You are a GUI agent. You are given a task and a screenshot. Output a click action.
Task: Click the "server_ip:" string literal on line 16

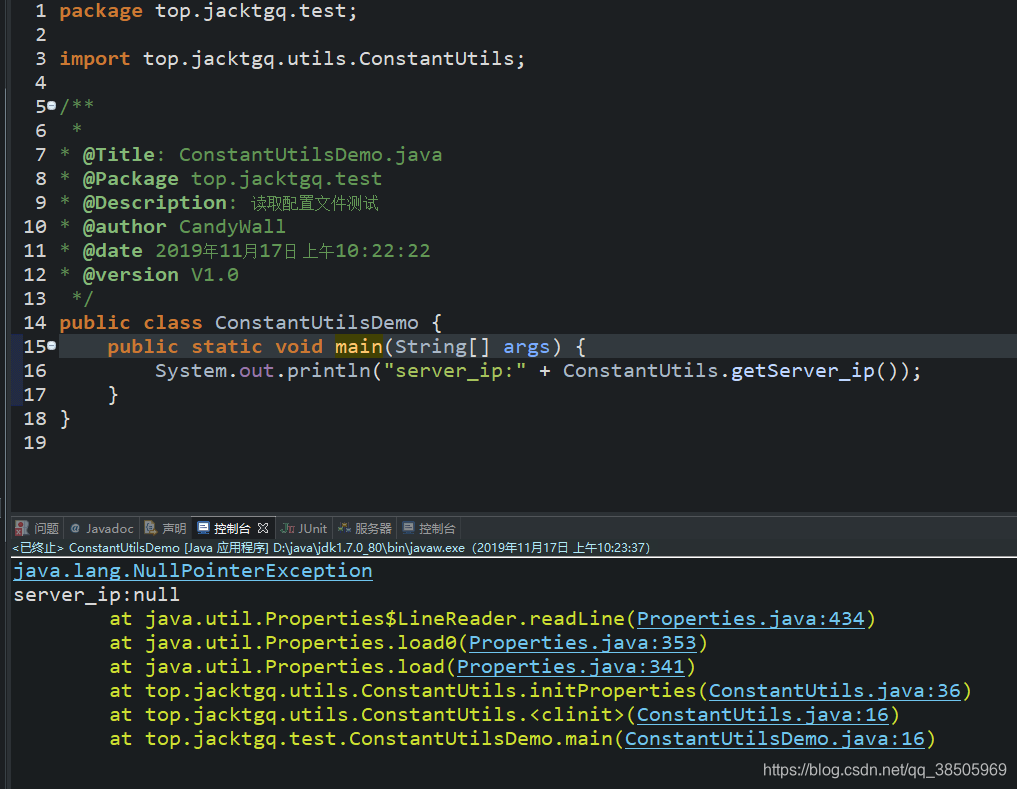coord(454,370)
